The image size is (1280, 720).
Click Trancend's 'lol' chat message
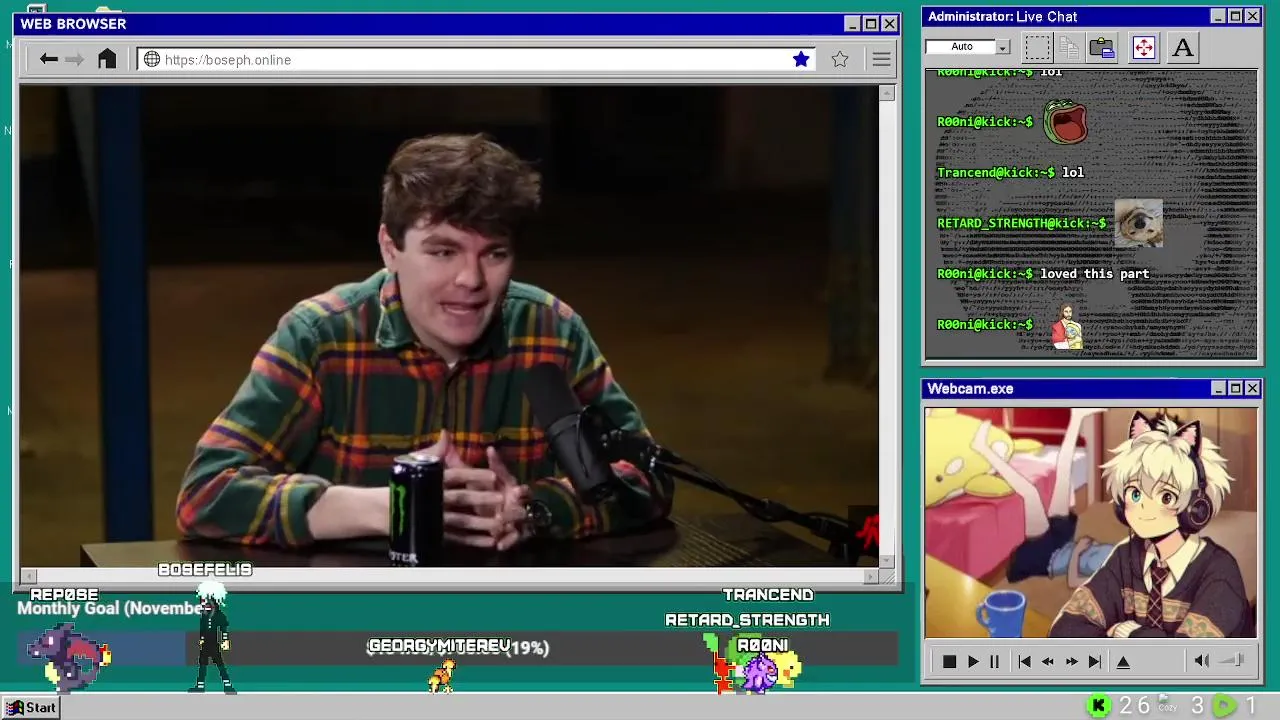[x=1073, y=172]
